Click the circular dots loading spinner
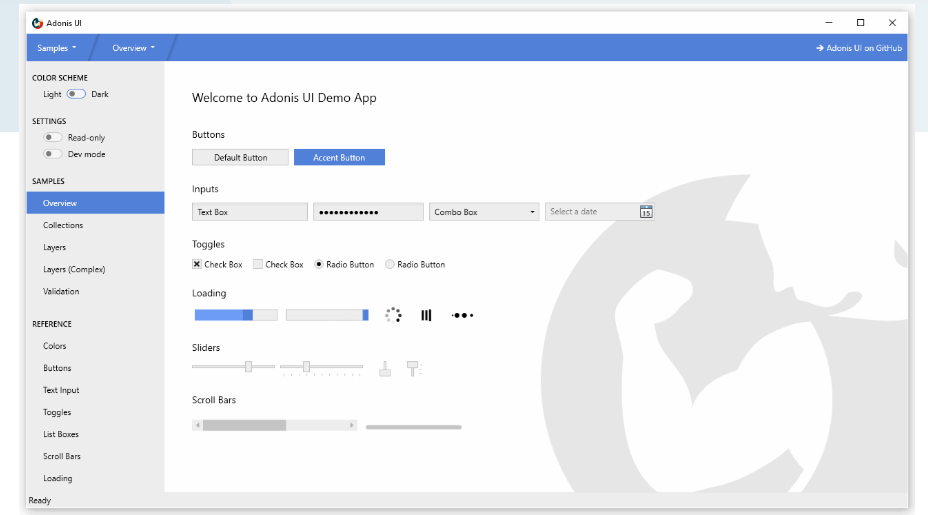928x515 pixels. [393, 315]
